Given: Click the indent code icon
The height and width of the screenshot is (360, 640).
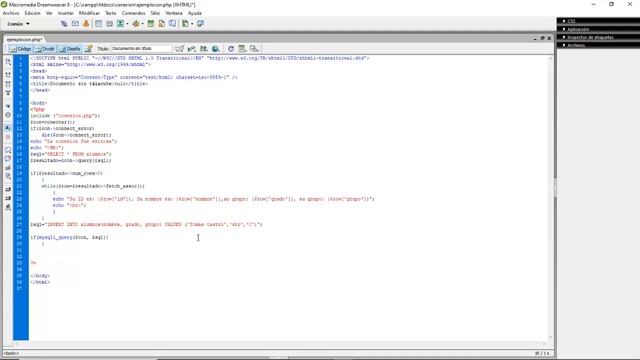Looking at the screenshot, I should click(x=8, y=189).
